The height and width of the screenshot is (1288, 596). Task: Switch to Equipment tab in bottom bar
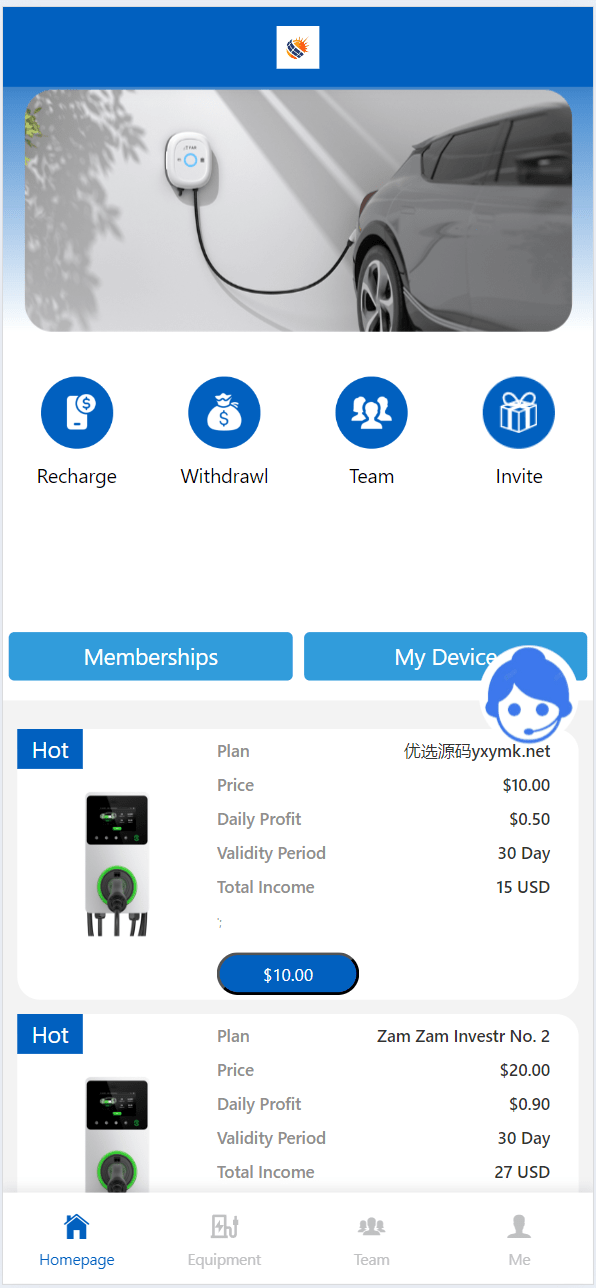coord(224,1239)
